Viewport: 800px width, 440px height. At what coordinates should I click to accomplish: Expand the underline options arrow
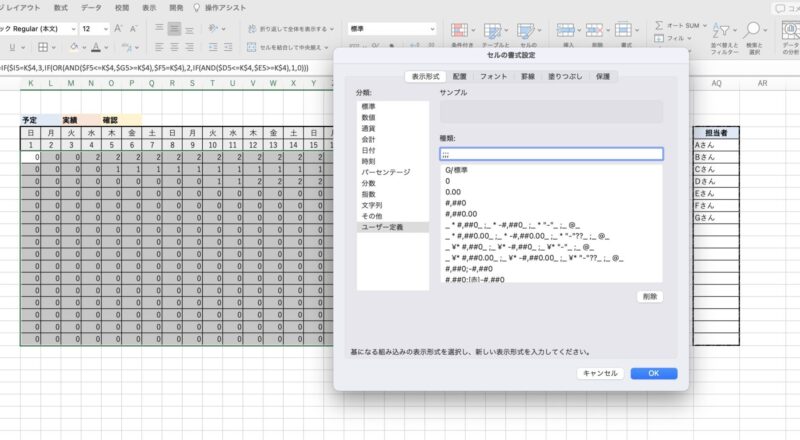22,47
